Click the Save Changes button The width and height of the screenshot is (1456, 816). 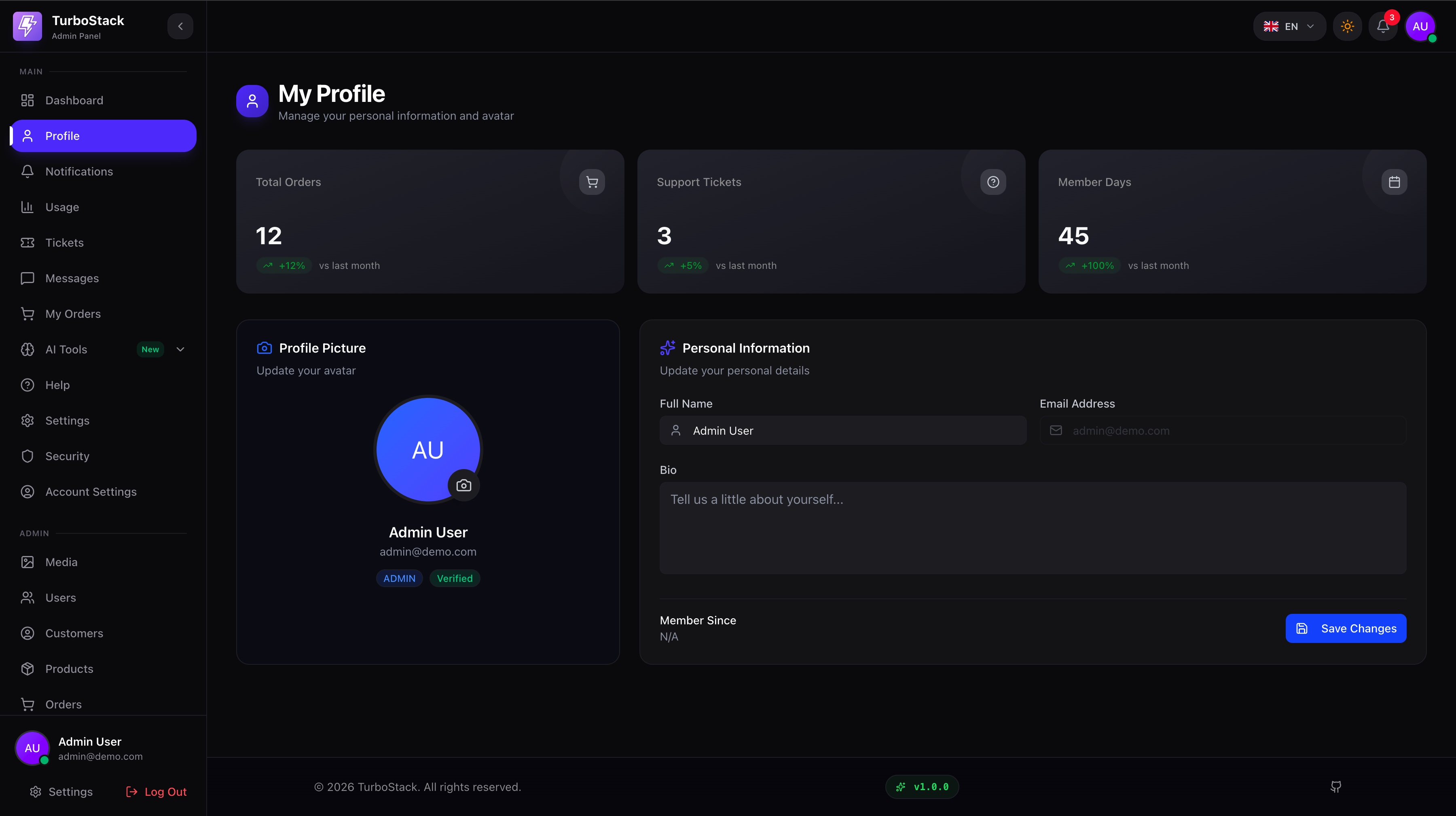coord(1345,628)
